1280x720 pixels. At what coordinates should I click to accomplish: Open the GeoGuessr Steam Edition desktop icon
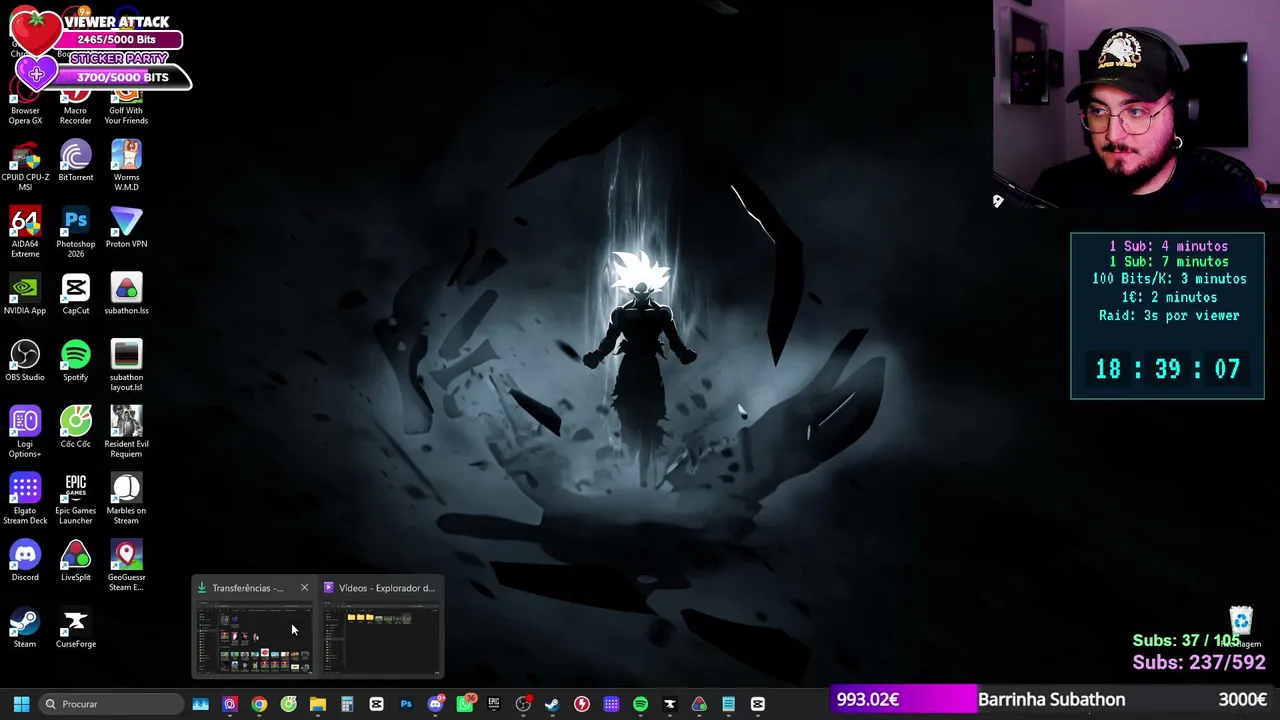point(126,566)
